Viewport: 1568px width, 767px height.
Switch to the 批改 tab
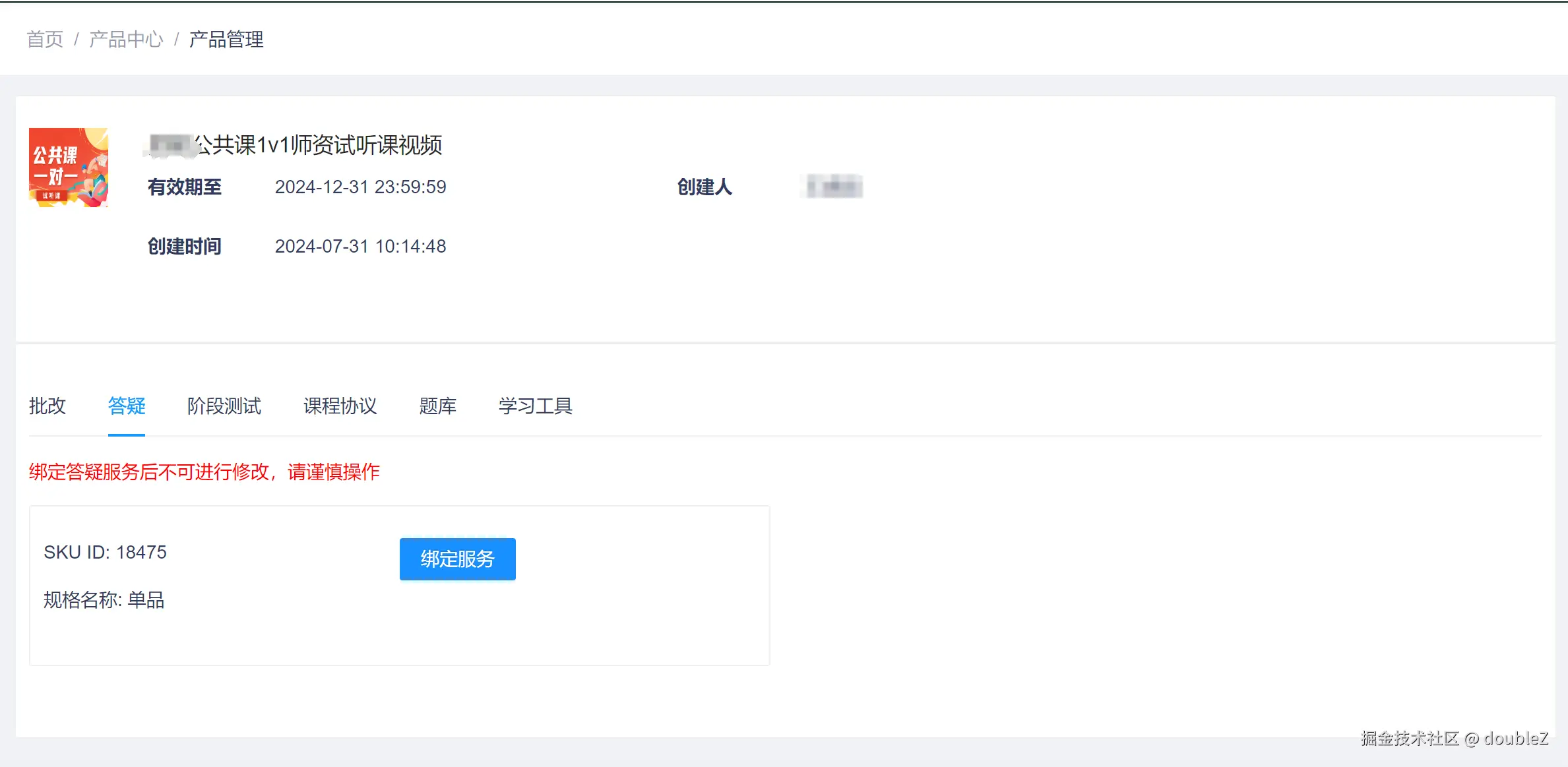click(x=47, y=406)
